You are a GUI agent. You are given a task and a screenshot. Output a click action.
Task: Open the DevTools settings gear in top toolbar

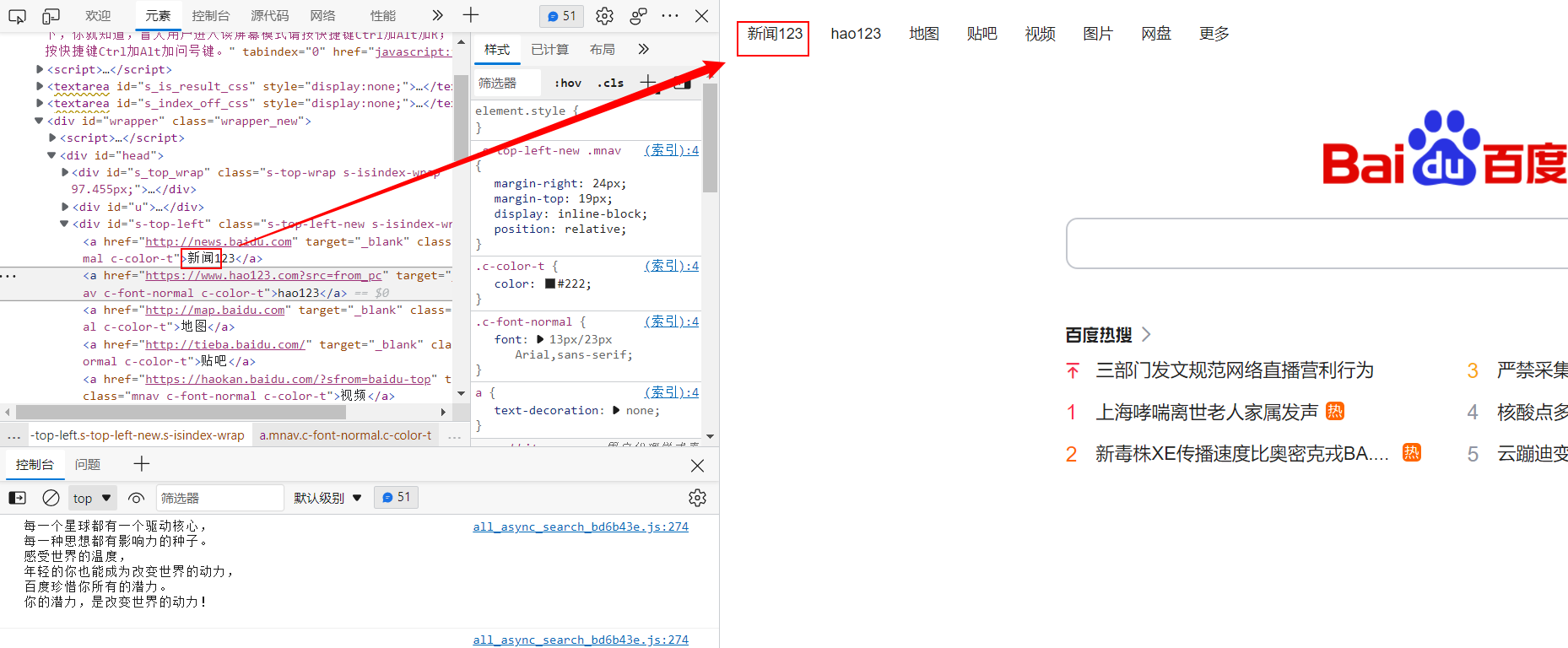(604, 16)
